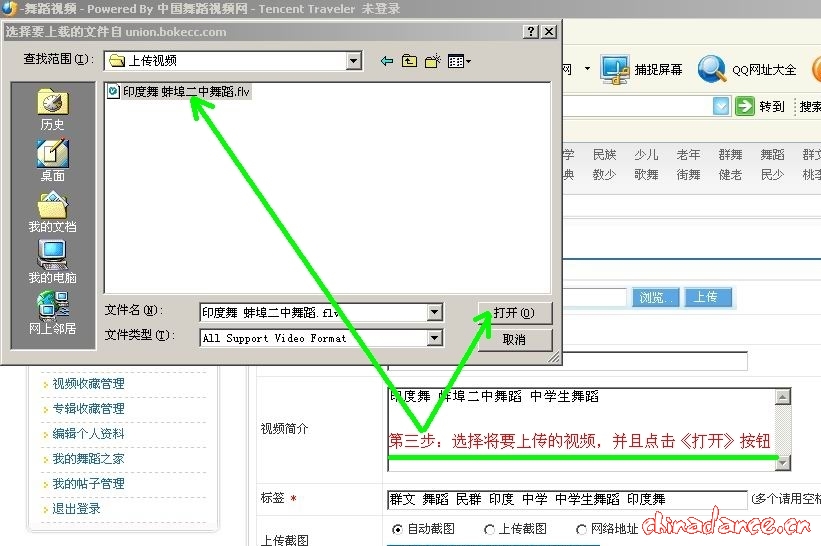
Task: Click the help question mark button in the dialog title bar
Action: click(x=531, y=31)
